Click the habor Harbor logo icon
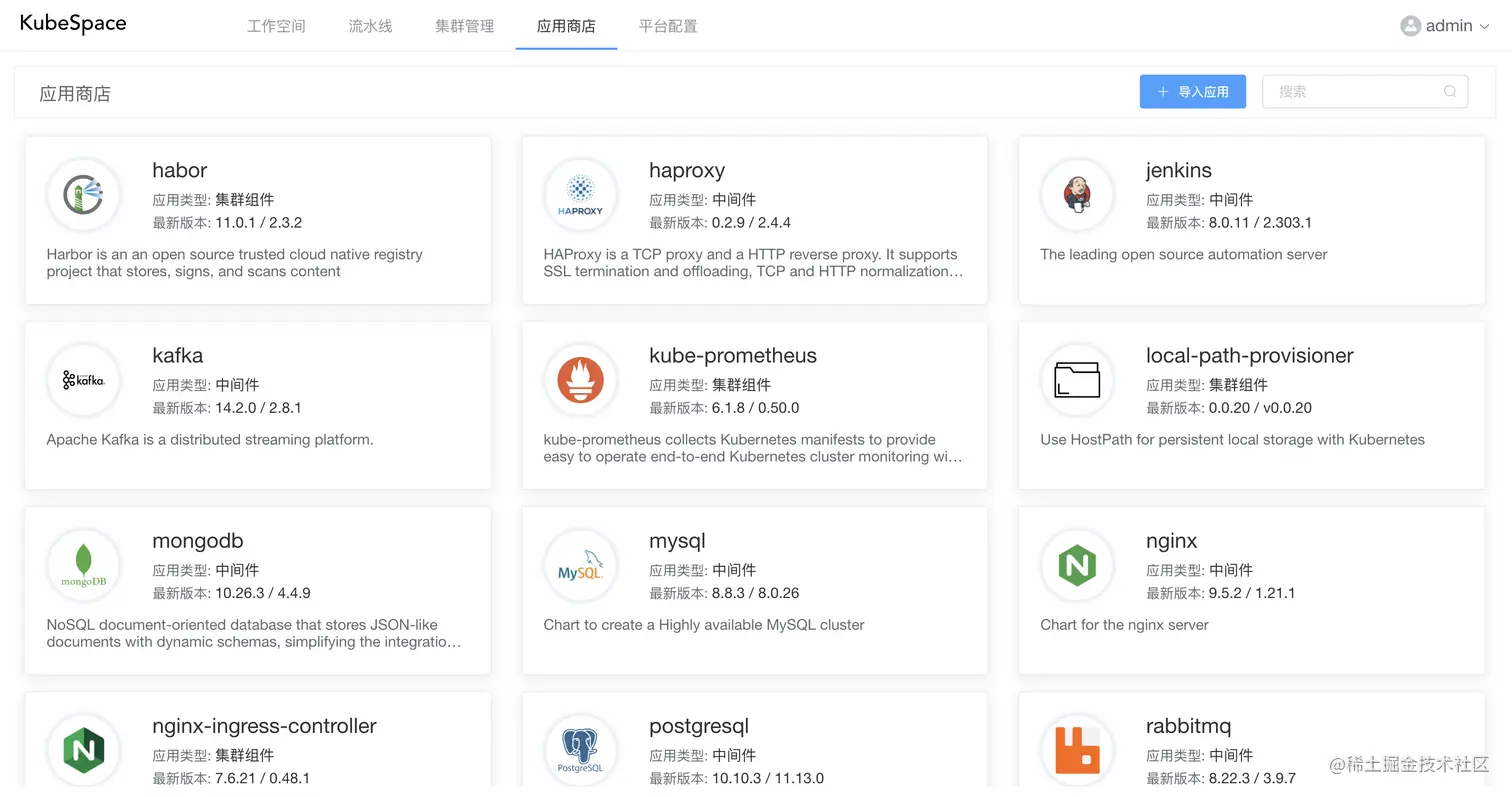Image resolution: width=1512 pixels, height=797 pixels. [x=83, y=194]
